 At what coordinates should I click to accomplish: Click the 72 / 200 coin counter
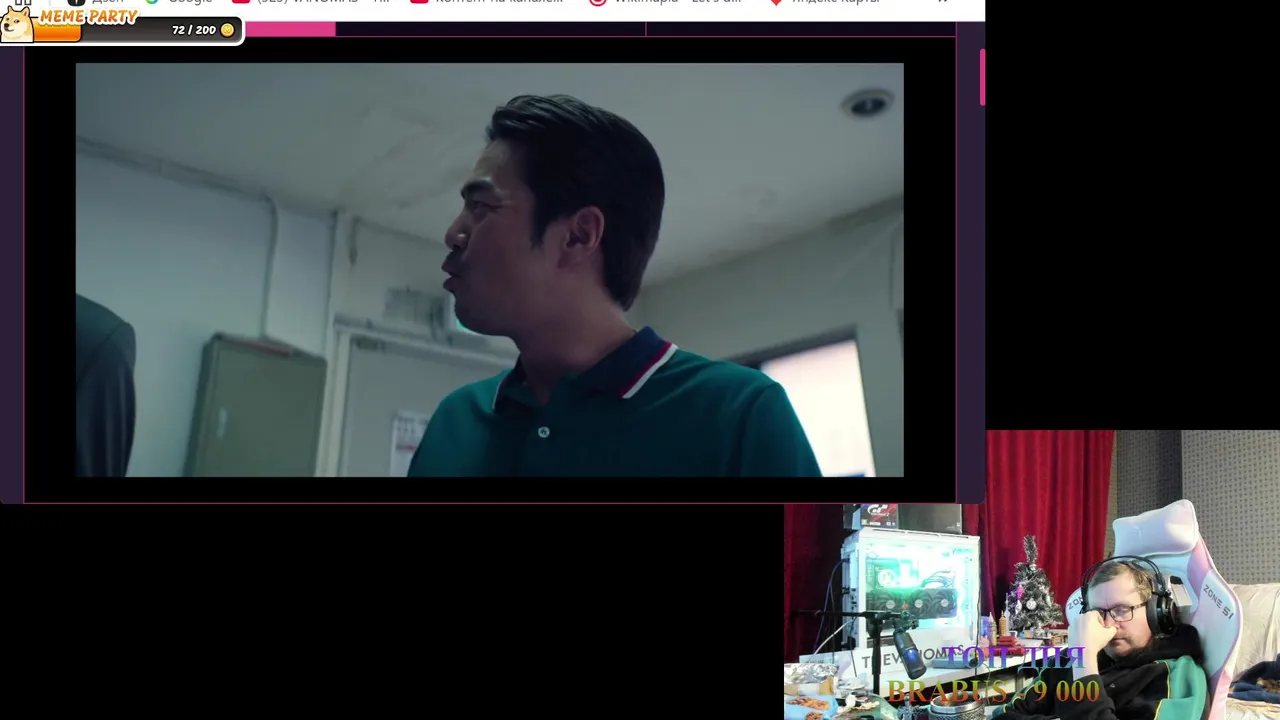(x=194, y=30)
